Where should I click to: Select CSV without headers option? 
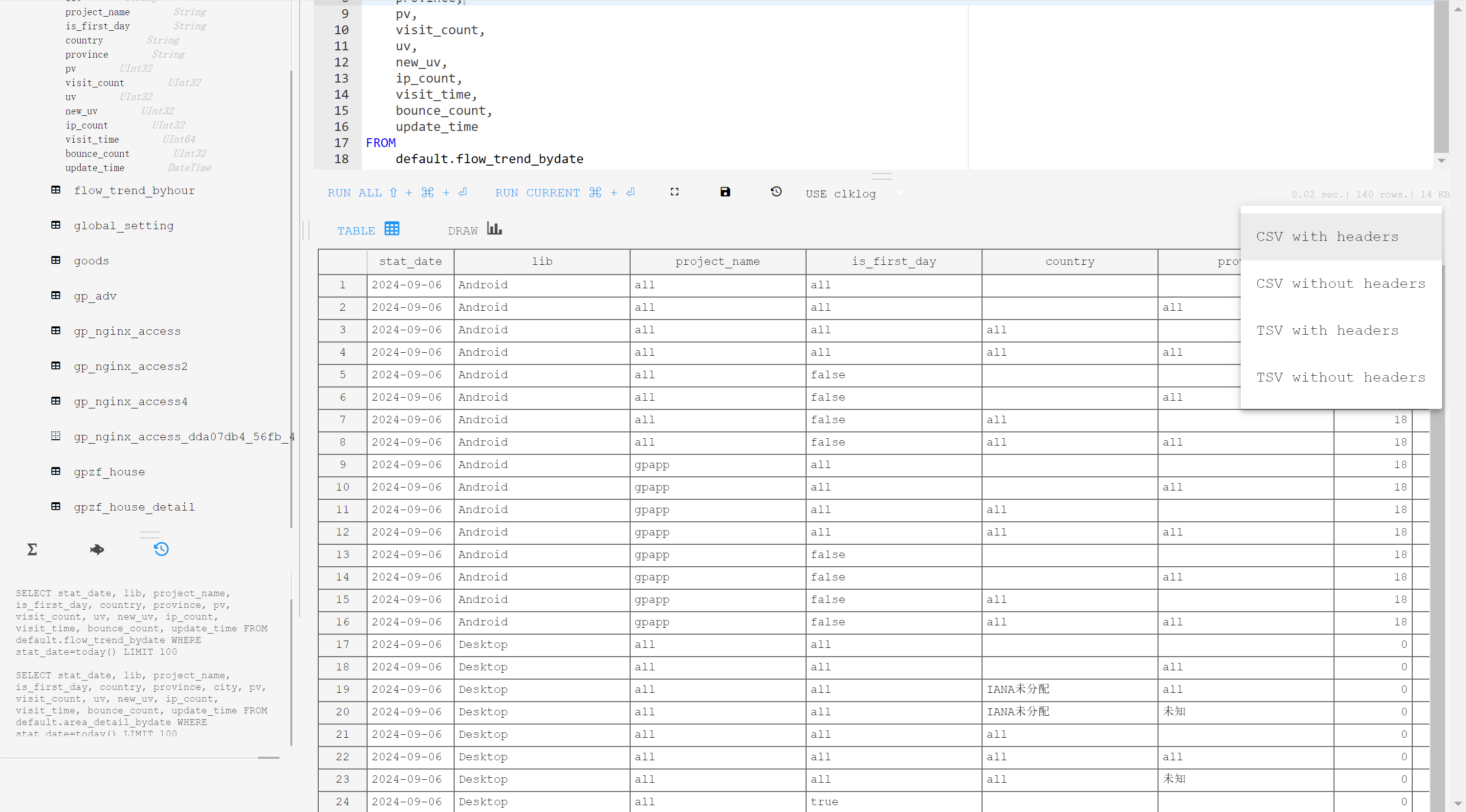1340,284
